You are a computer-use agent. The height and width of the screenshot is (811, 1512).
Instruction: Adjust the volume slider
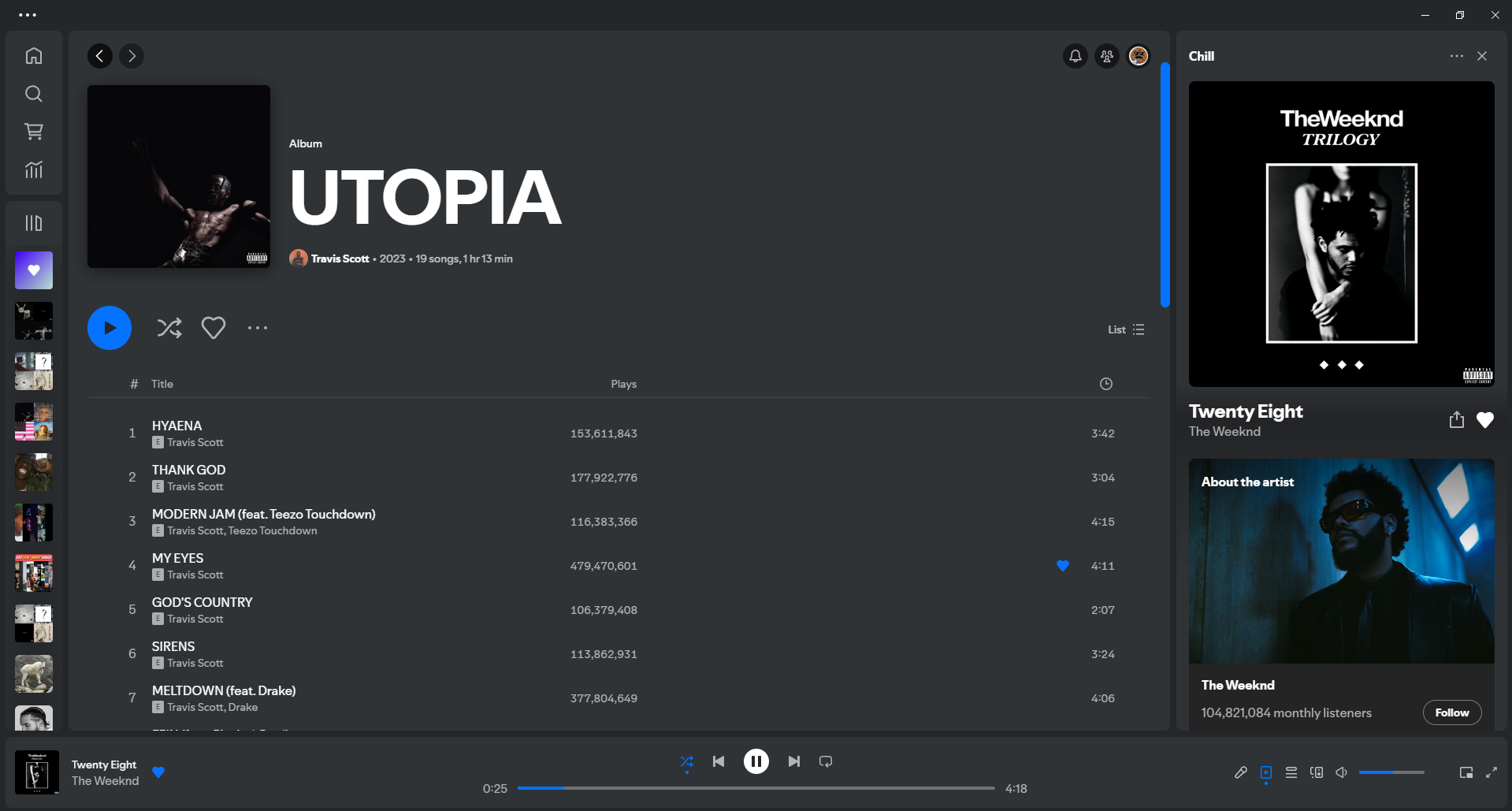point(1391,772)
